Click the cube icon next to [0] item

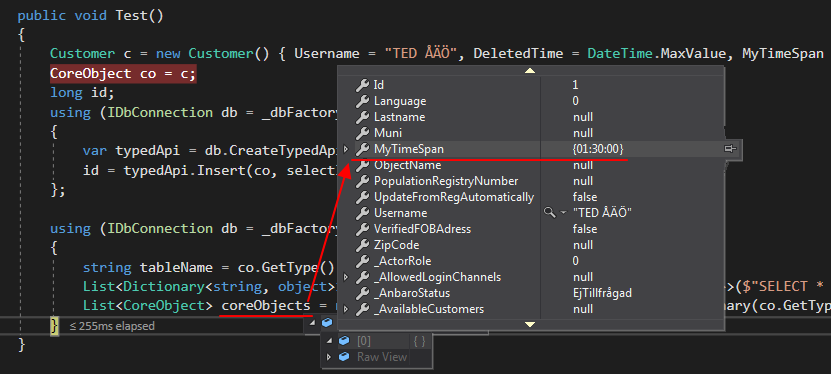pyautogui.click(x=344, y=342)
